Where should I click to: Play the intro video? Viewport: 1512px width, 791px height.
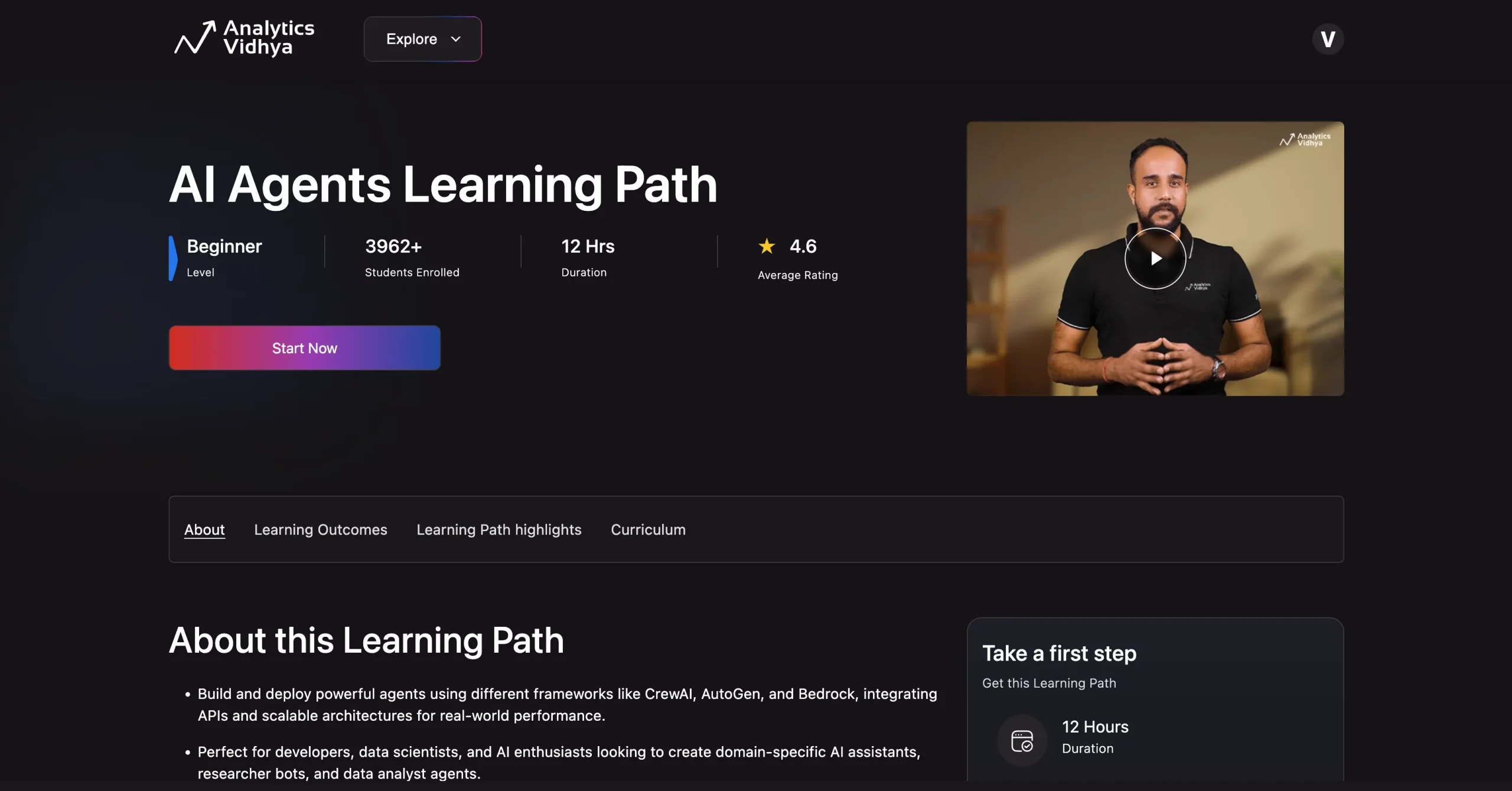click(1155, 258)
